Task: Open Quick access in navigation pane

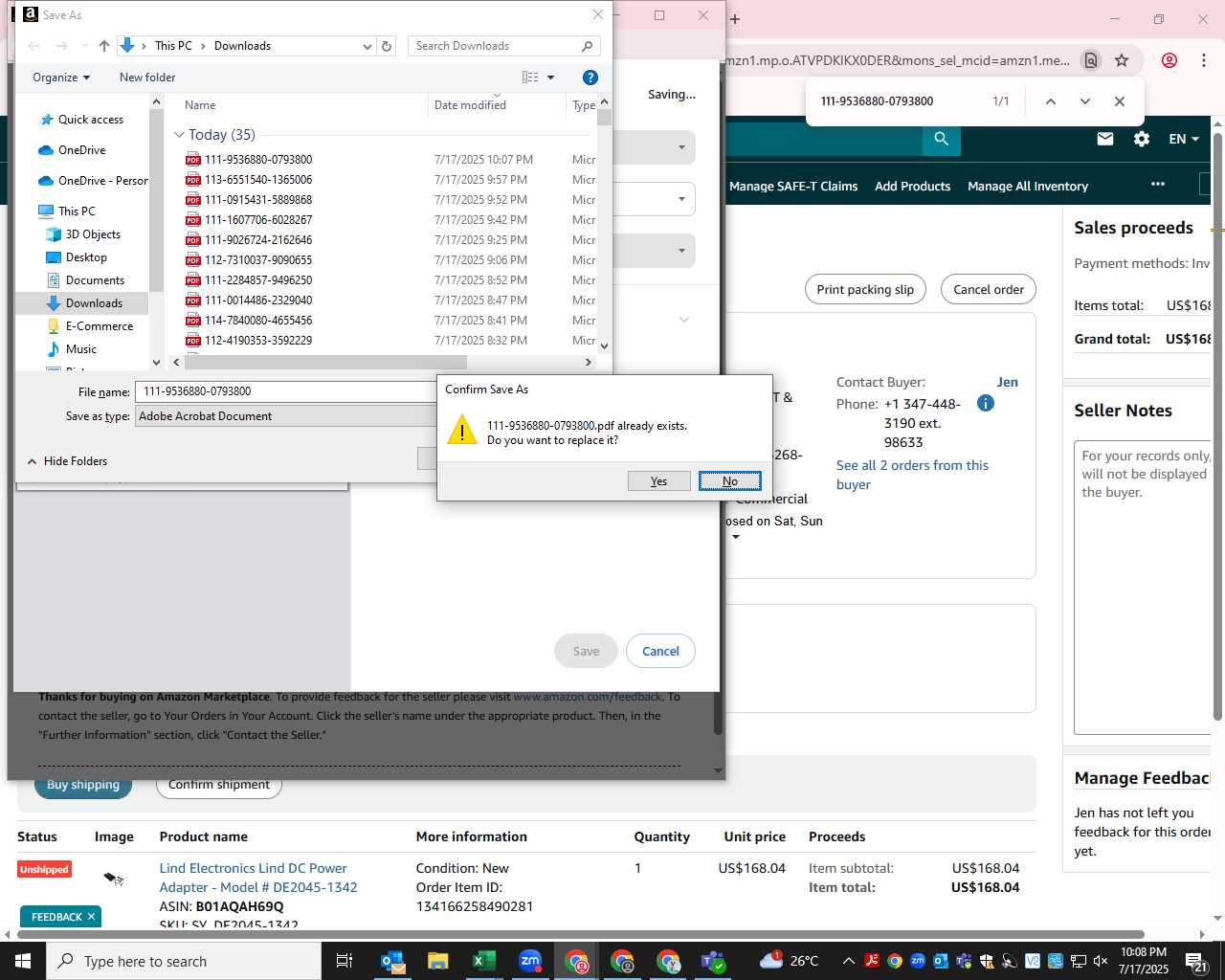Action: (x=90, y=120)
